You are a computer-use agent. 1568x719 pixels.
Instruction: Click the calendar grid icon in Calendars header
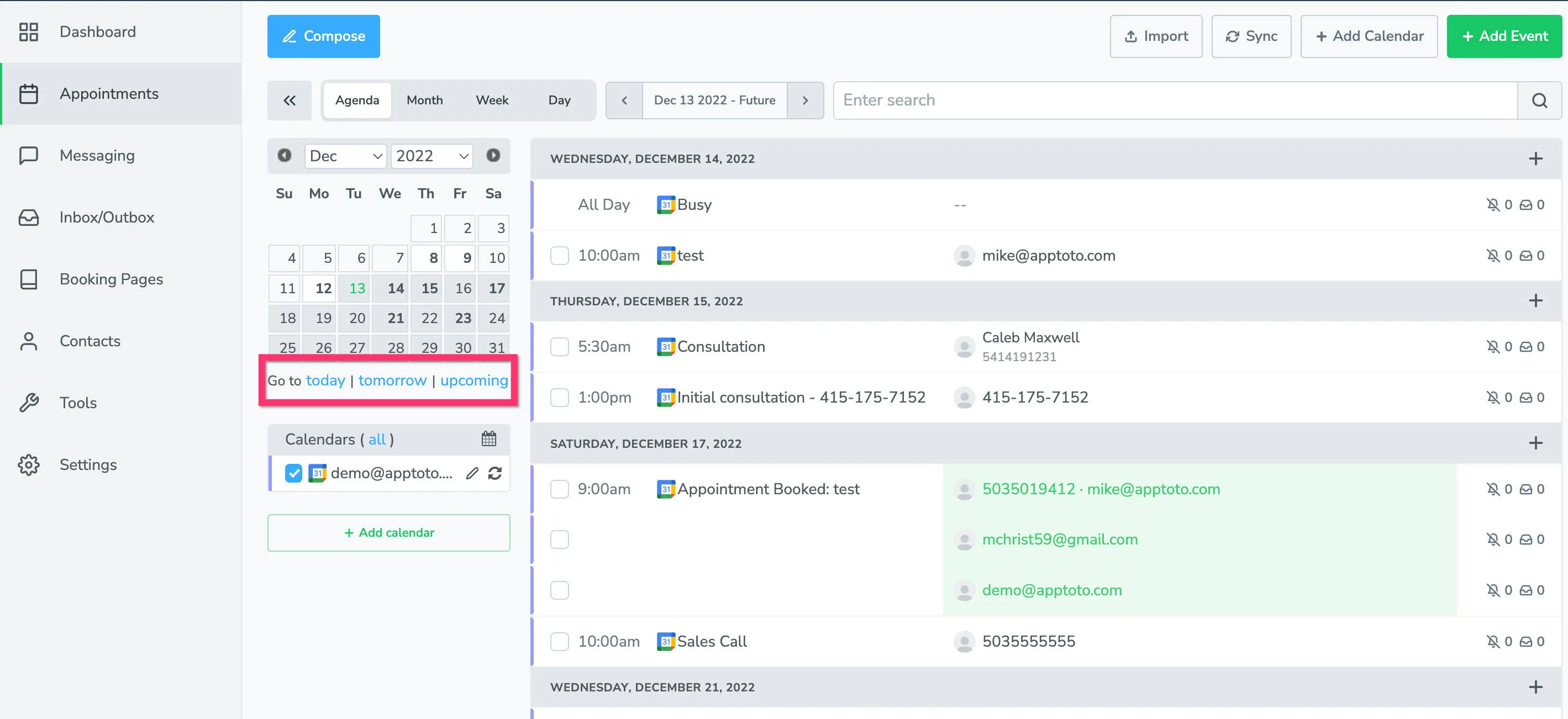[489, 438]
